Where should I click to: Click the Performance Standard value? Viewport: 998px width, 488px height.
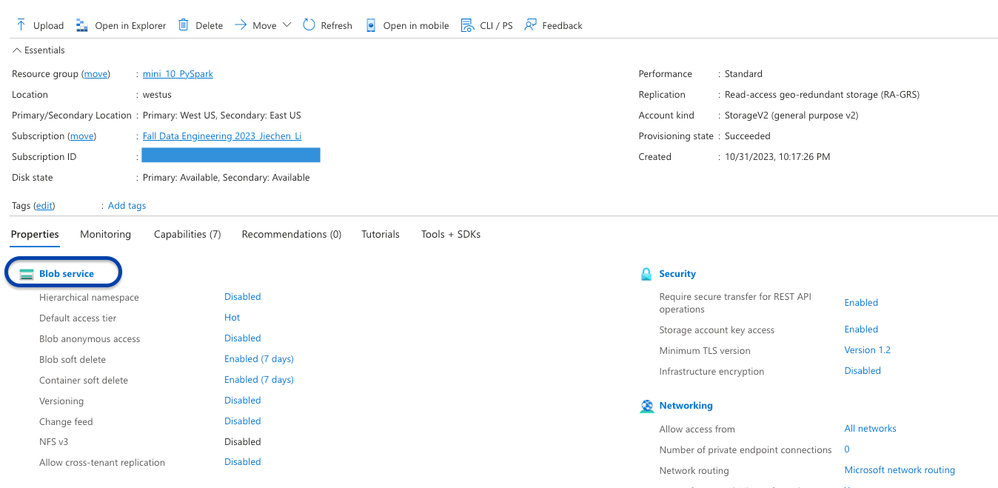pos(743,74)
